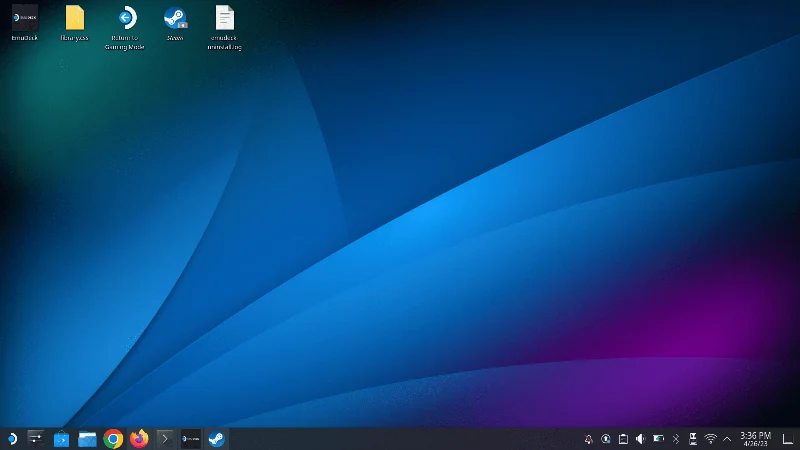Expand hidden system tray icons arrow
This screenshot has width=800, height=450.
pyautogui.click(x=727, y=439)
